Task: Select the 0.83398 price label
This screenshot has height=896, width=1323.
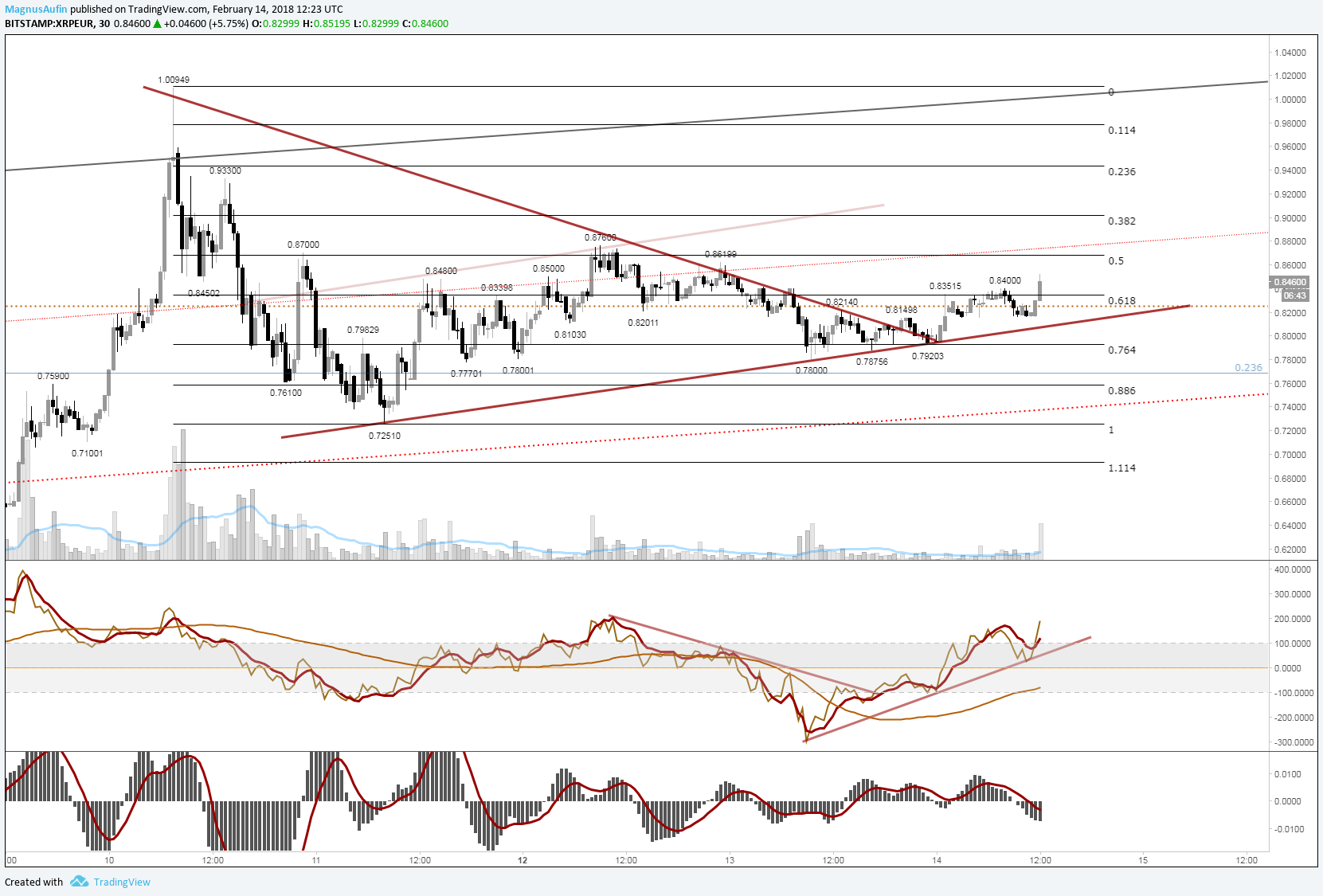Action: [497, 288]
